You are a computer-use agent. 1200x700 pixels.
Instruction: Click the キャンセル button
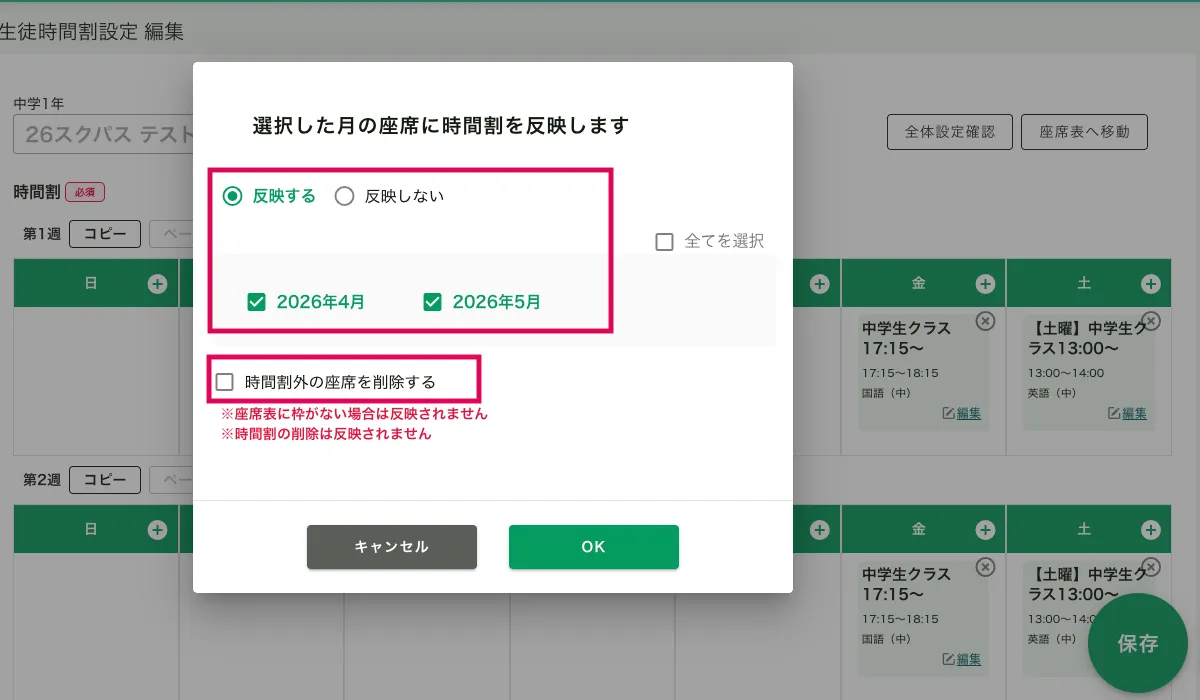(391, 547)
